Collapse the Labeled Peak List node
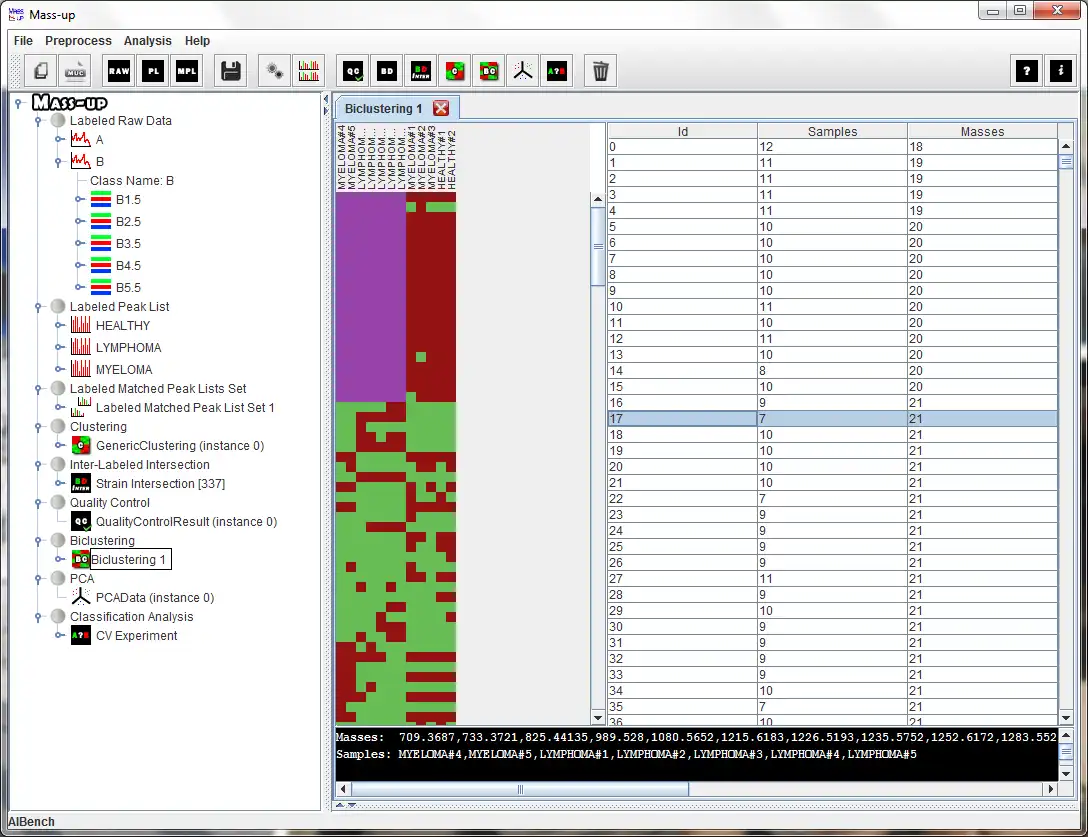Screen dimensions: 1088x837 39,307
